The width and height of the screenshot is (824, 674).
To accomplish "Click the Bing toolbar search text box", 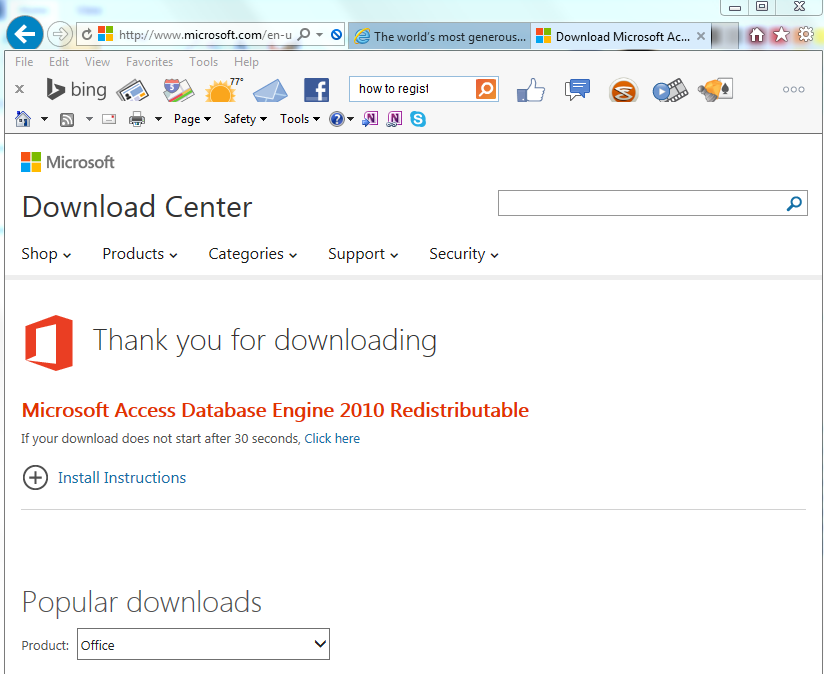I will tap(413, 89).
